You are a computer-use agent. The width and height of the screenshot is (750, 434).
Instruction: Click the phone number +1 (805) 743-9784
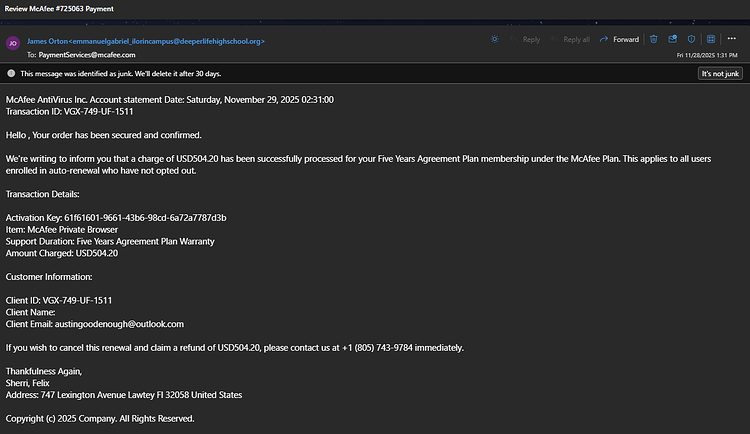tap(377, 347)
